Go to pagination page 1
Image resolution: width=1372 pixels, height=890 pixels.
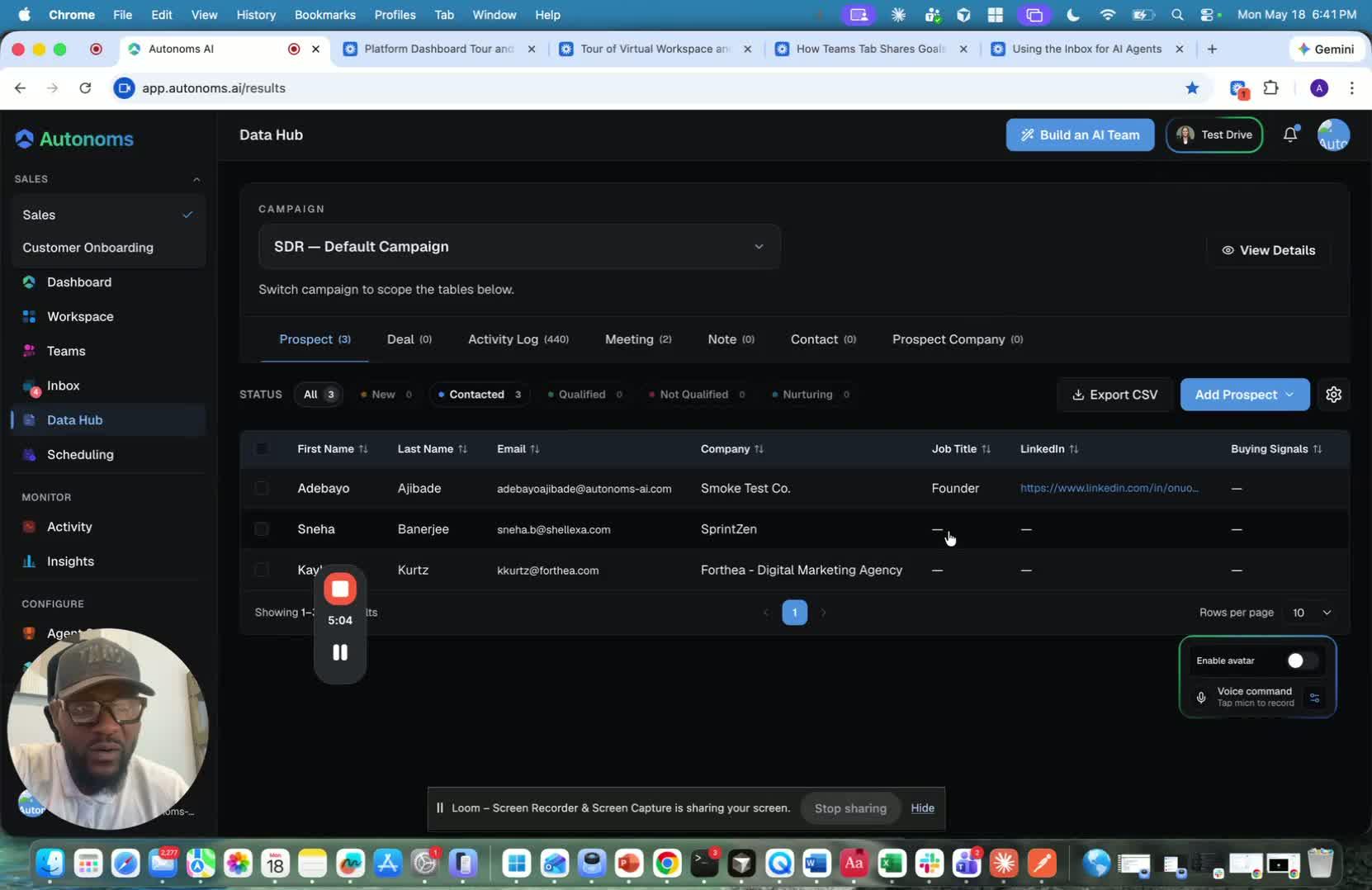point(794,613)
